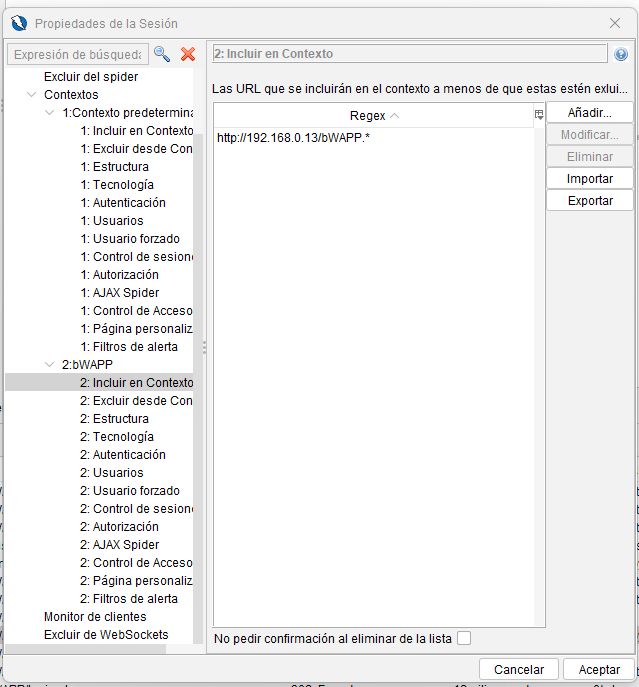Image resolution: width=639 pixels, height=687 pixels.
Task: Click the table column options icon
Action: click(539, 115)
